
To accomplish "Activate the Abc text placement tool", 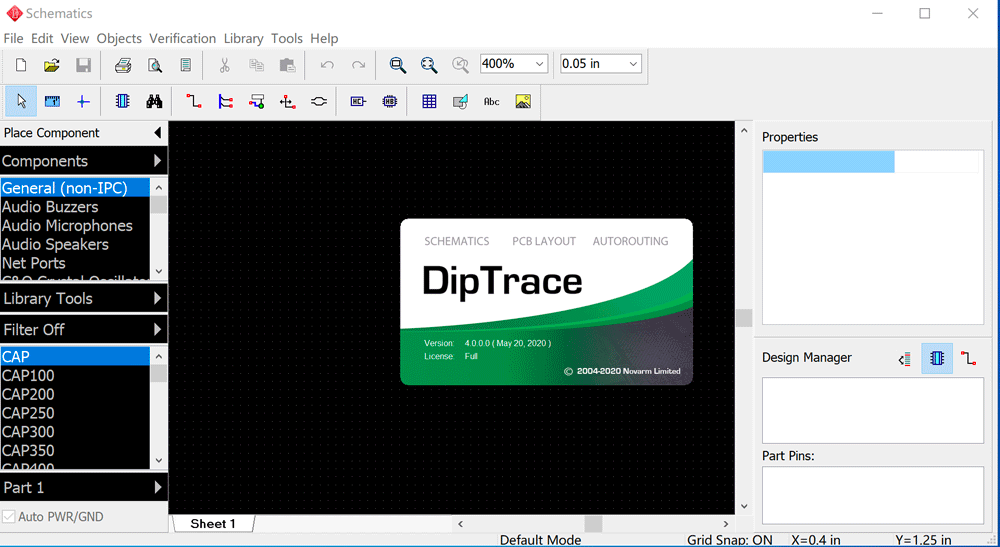I will click(491, 101).
